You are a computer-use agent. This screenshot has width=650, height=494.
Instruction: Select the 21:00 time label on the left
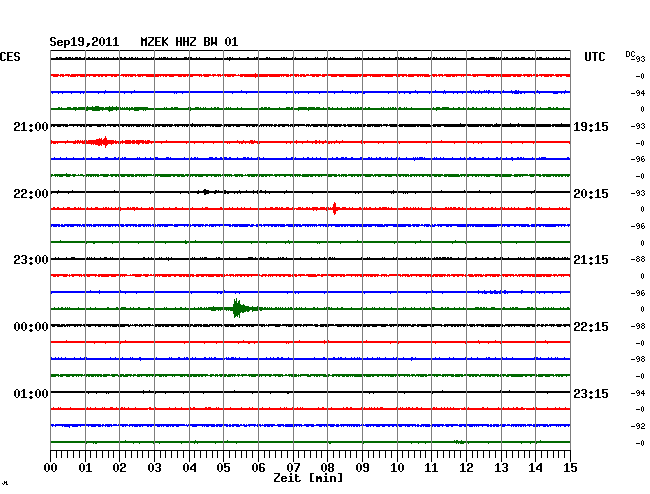coord(31,127)
